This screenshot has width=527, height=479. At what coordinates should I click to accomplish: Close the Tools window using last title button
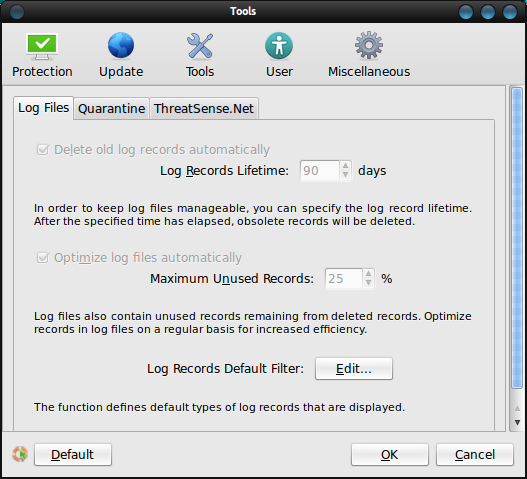click(x=510, y=12)
